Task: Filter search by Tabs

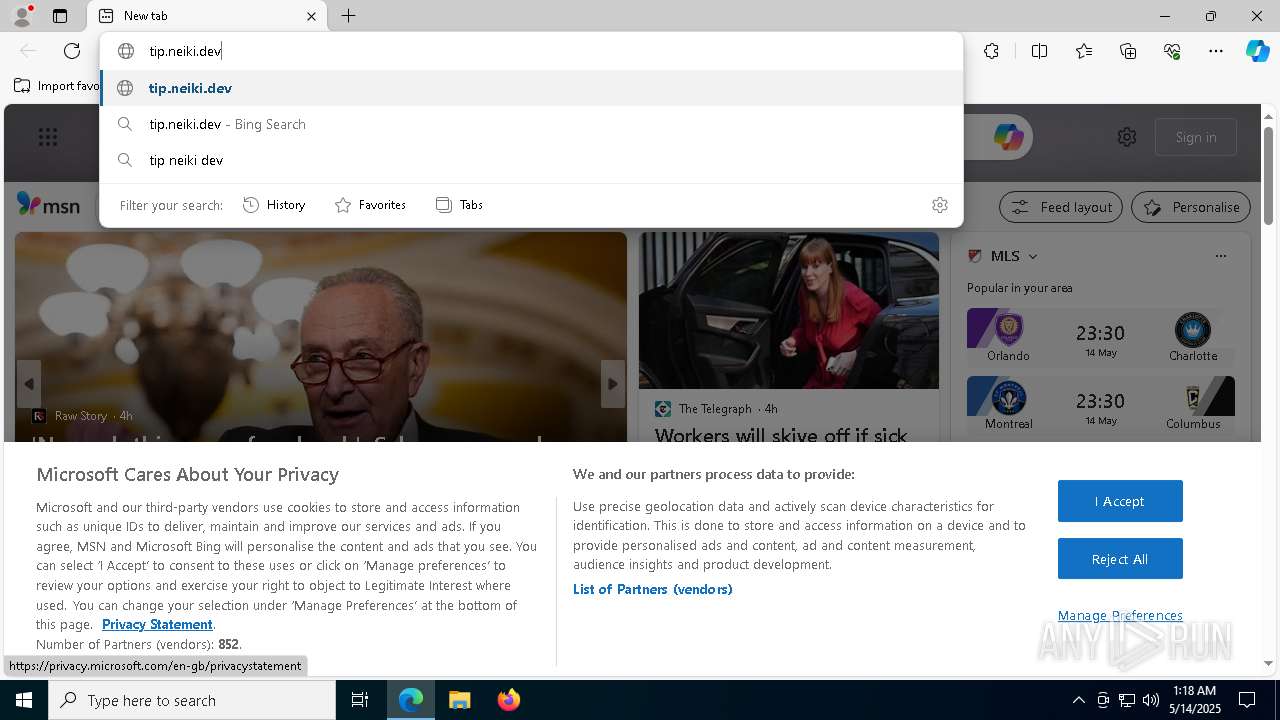Action: tap(459, 205)
